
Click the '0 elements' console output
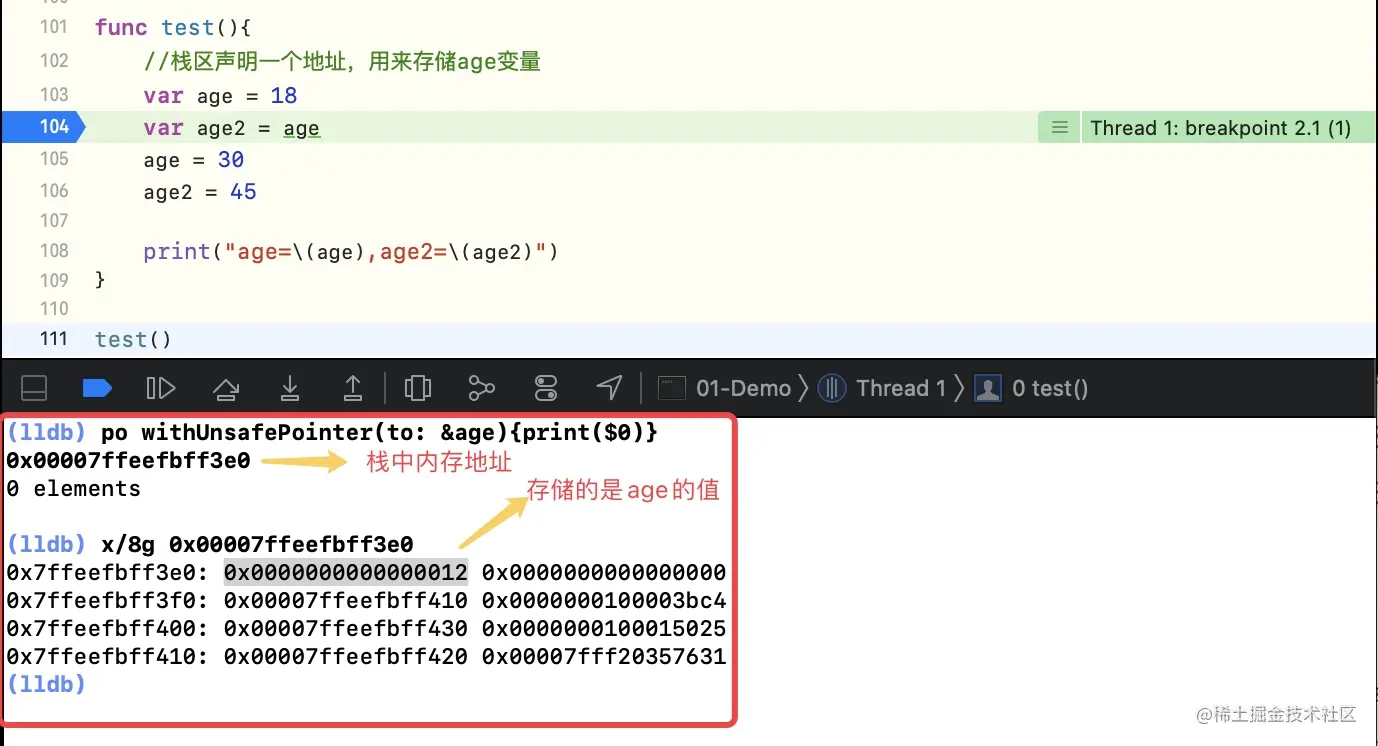point(73,489)
